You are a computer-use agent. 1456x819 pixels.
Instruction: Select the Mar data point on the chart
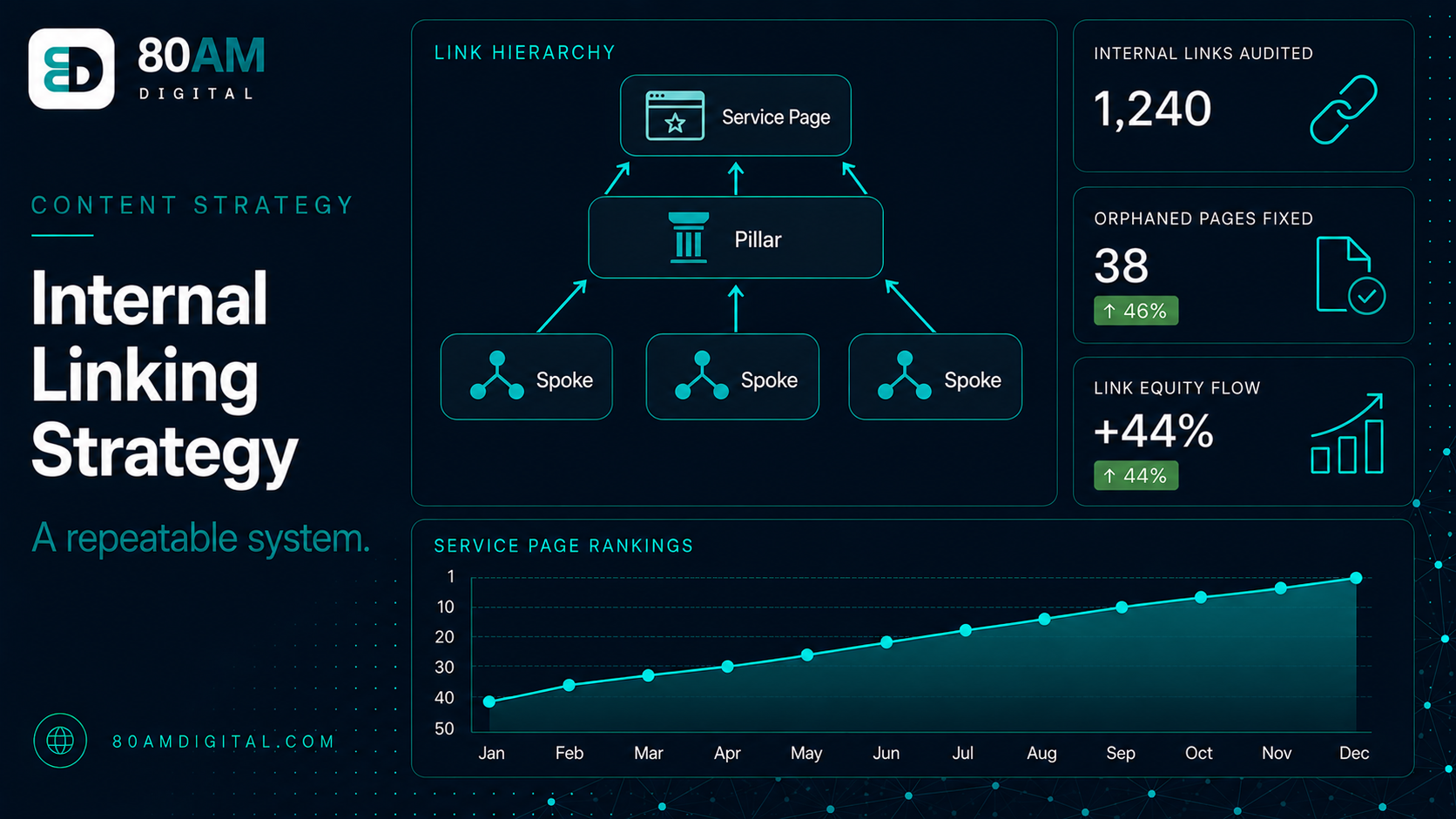(x=648, y=675)
